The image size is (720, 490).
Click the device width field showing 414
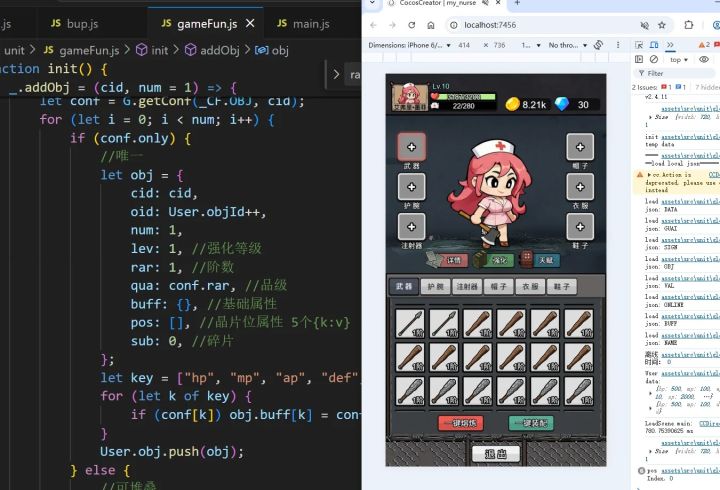point(464,45)
